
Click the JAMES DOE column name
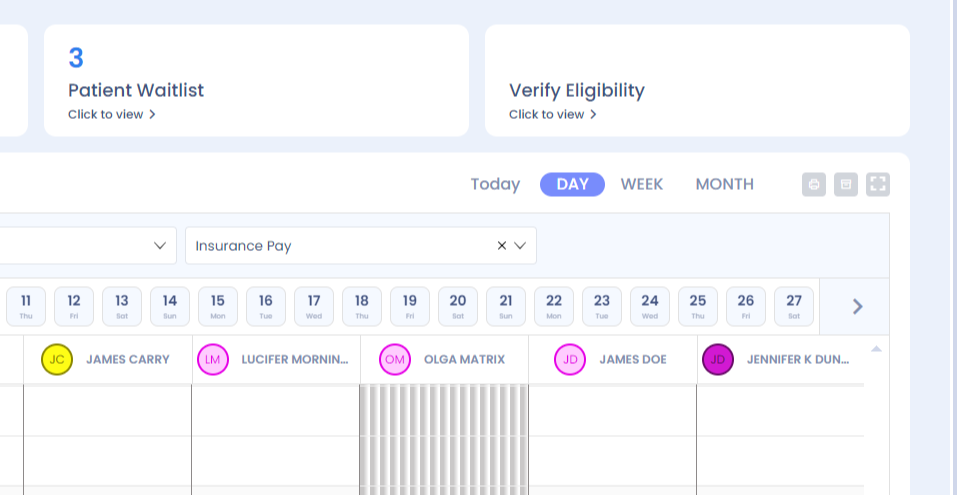point(633,360)
